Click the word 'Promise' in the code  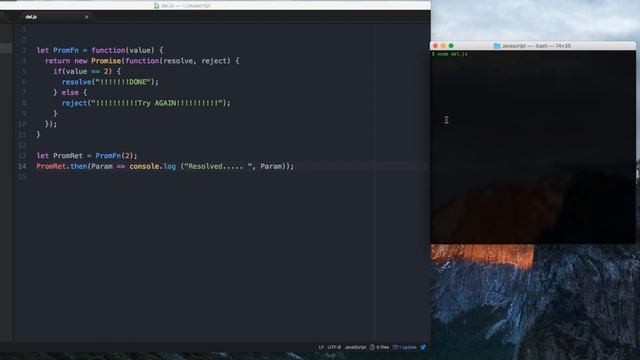click(106, 61)
